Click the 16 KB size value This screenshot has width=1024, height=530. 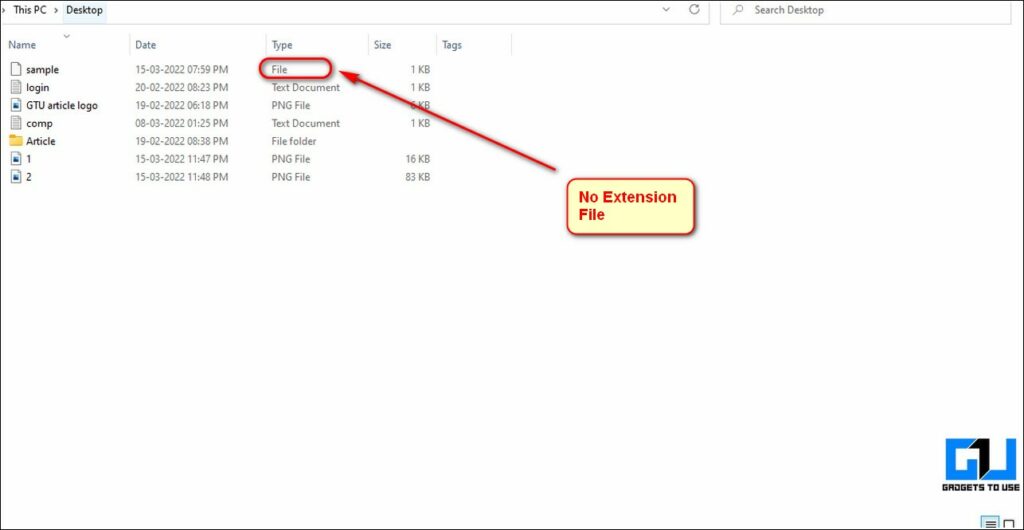pyautogui.click(x=417, y=159)
